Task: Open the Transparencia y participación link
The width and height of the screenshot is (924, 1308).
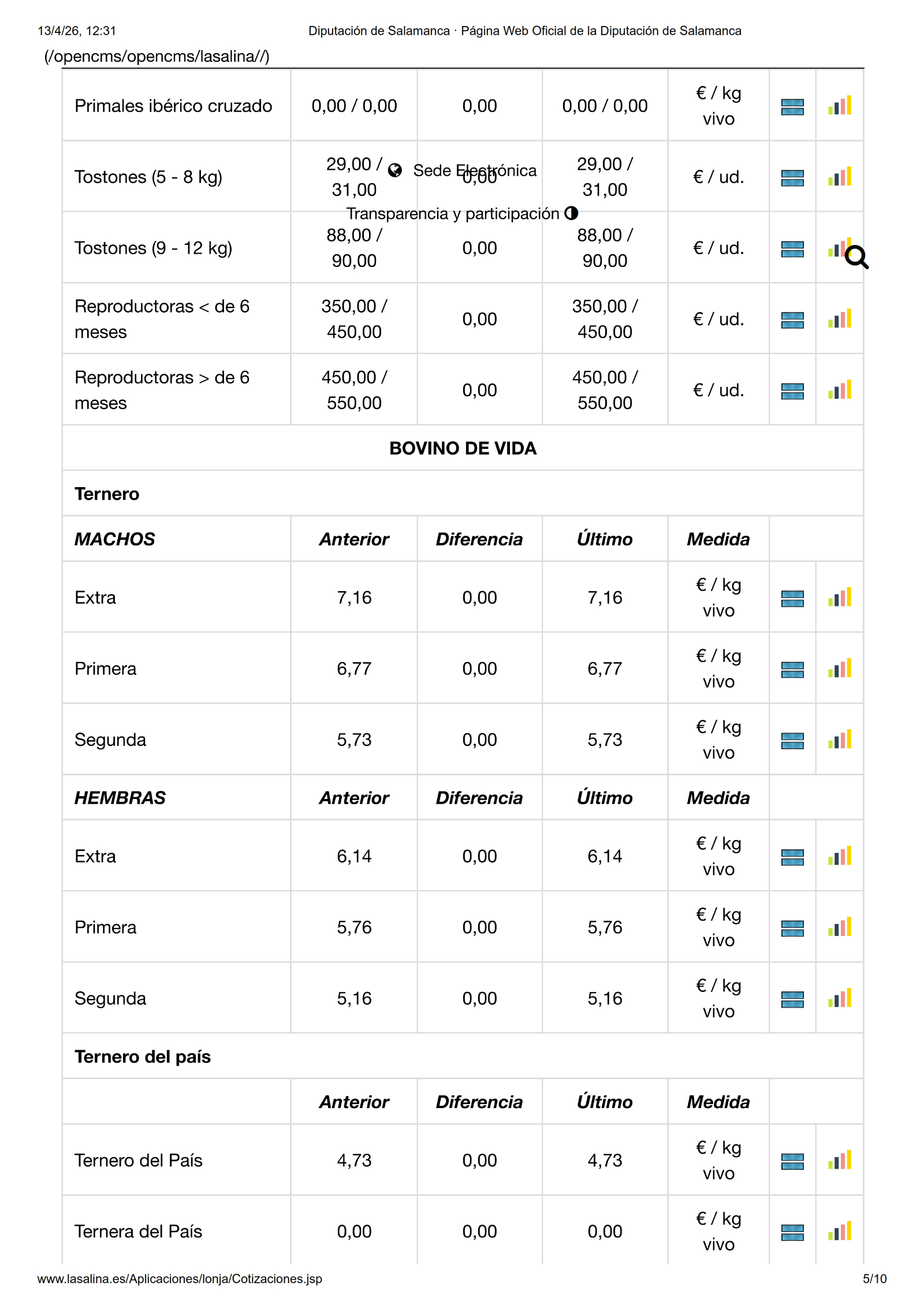Action: coord(453,214)
